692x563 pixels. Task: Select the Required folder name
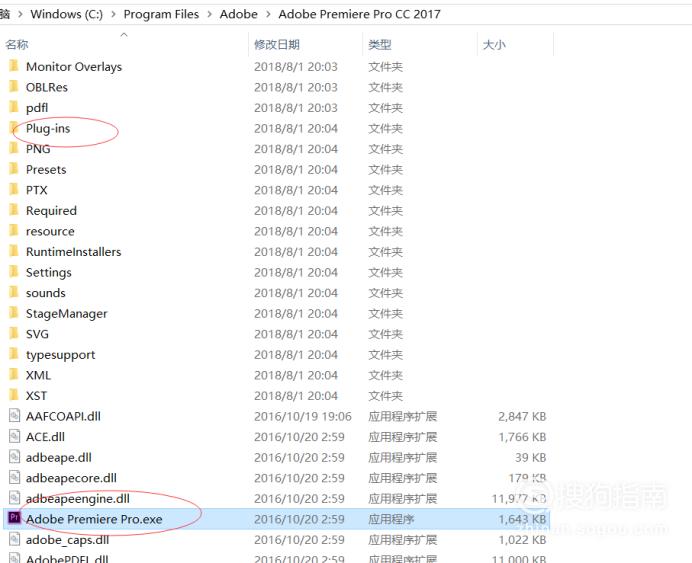pyautogui.click(x=51, y=211)
